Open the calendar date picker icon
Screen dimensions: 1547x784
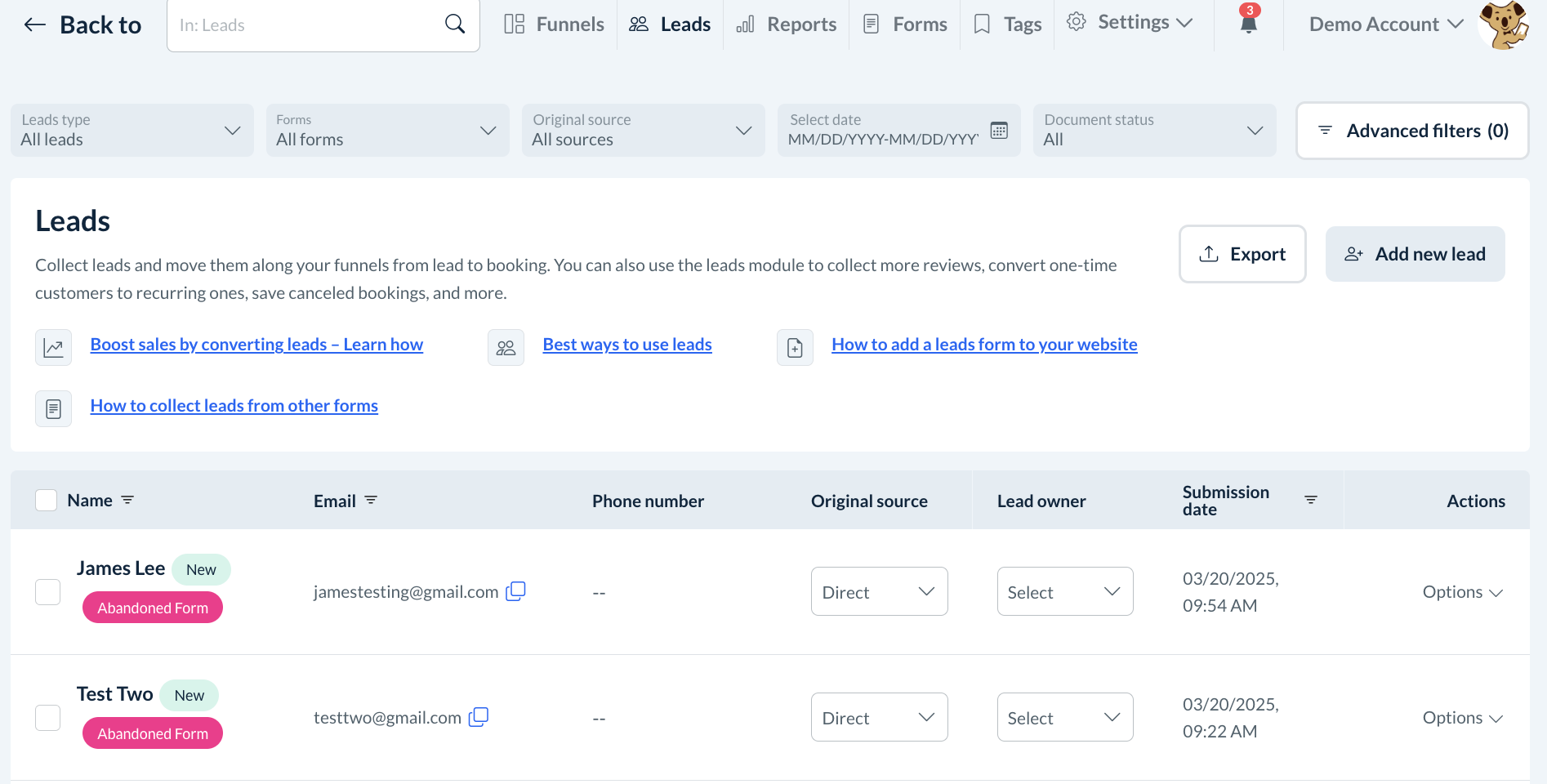point(999,131)
